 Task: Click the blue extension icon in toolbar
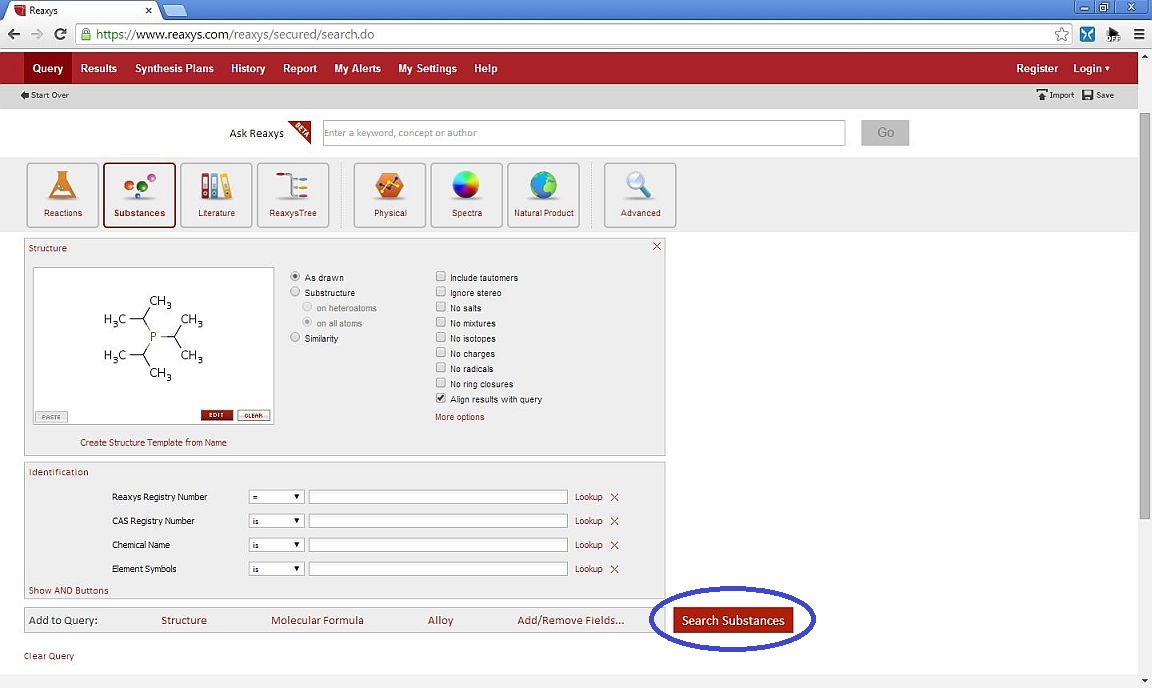tap(1087, 34)
